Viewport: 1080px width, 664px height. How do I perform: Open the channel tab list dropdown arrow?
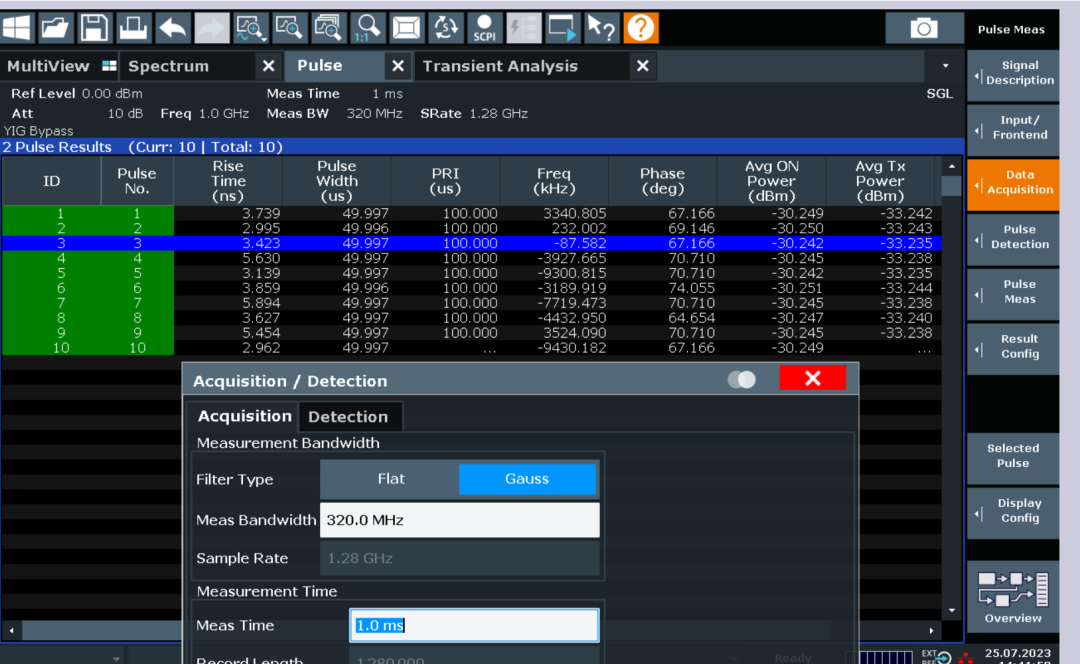[946, 66]
